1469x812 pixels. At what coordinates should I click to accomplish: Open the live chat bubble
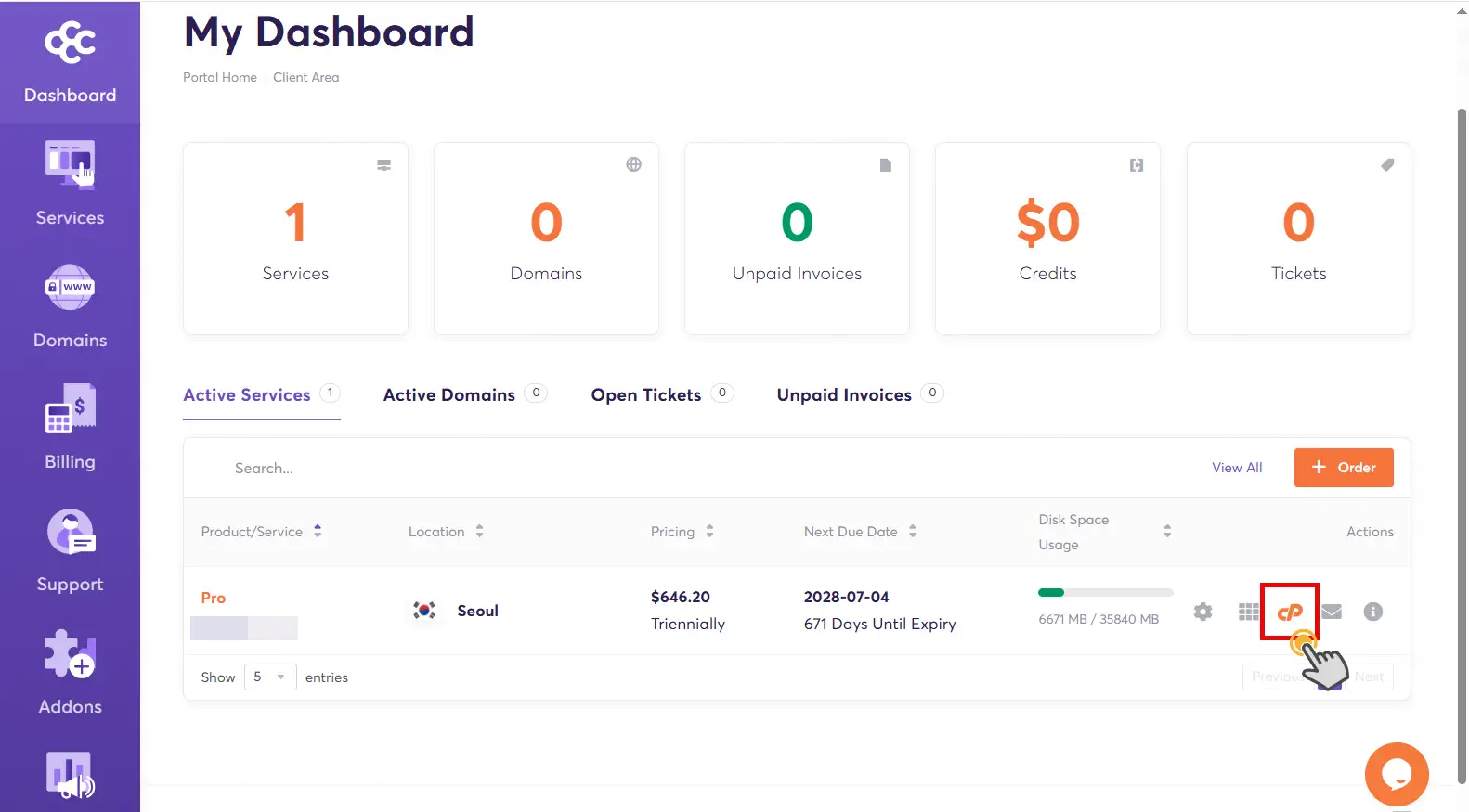tap(1396, 774)
